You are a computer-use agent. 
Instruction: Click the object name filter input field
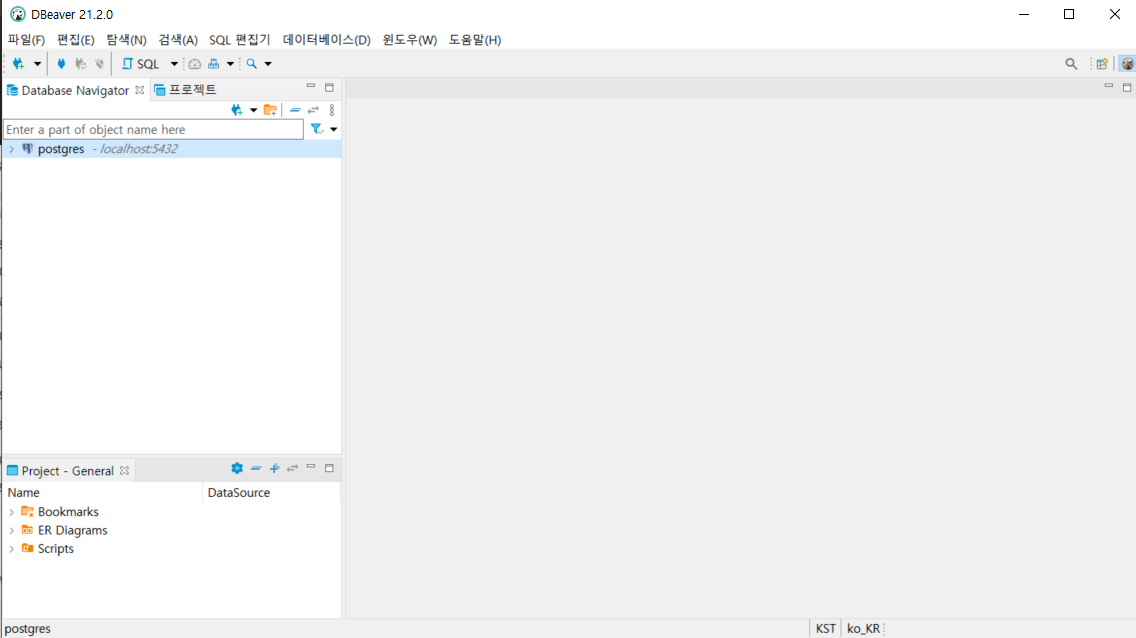point(154,130)
